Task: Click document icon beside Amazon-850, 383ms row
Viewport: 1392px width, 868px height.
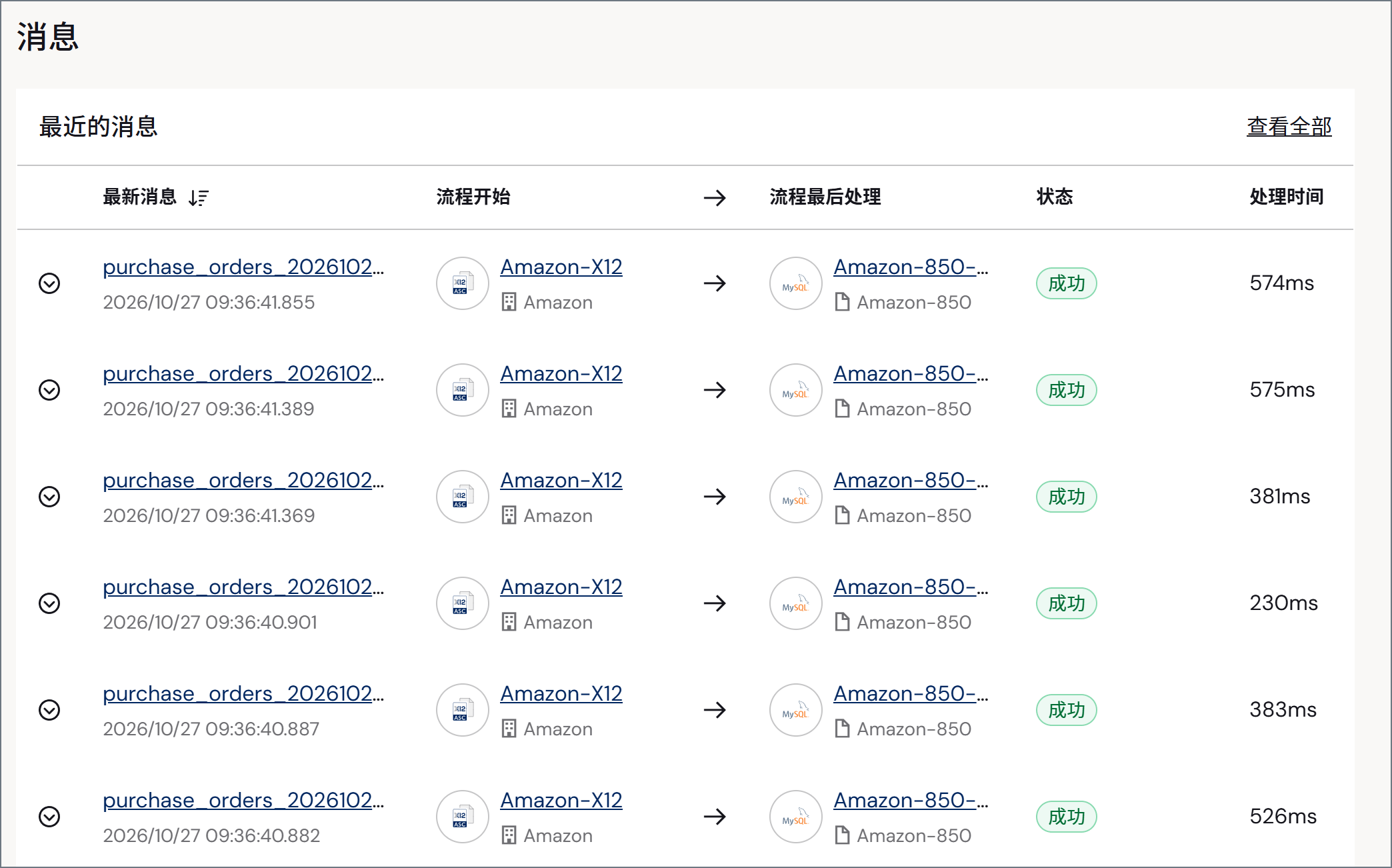Action: coord(842,729)
